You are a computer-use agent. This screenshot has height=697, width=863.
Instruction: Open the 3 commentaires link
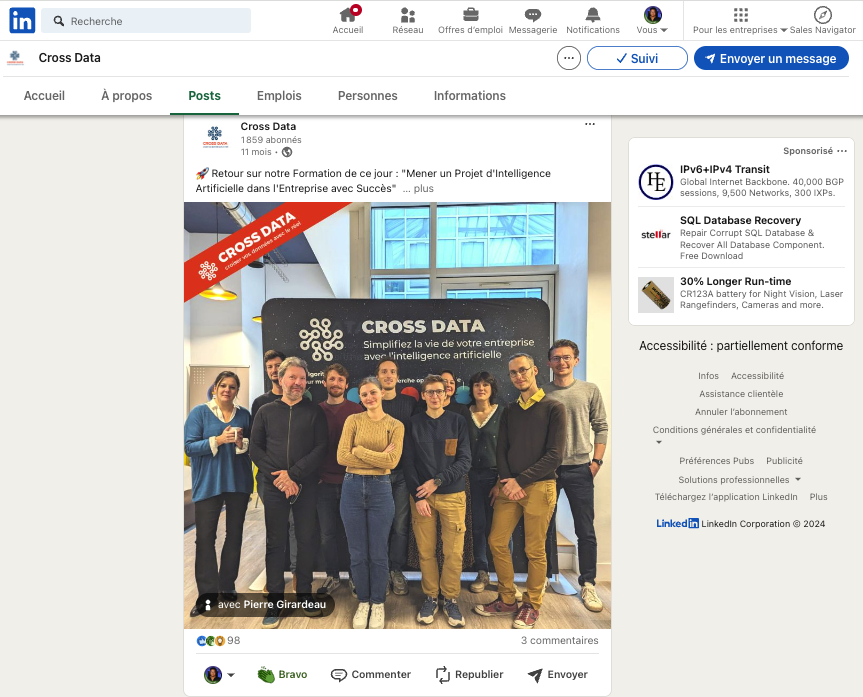point(560,640)
